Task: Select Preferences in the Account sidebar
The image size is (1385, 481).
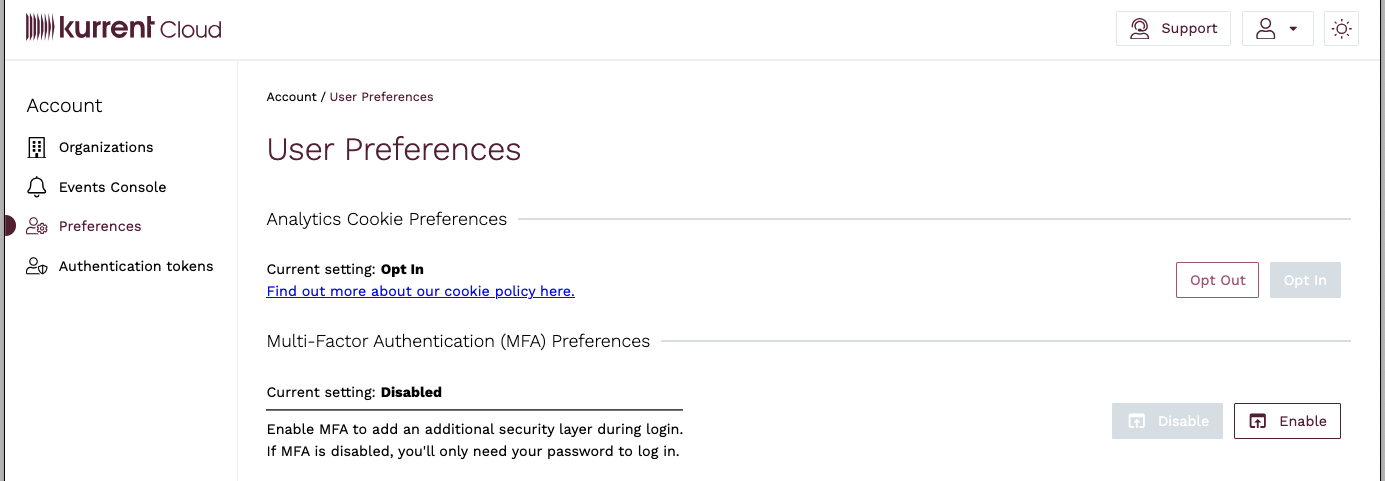Action: [x=100, y=227]
